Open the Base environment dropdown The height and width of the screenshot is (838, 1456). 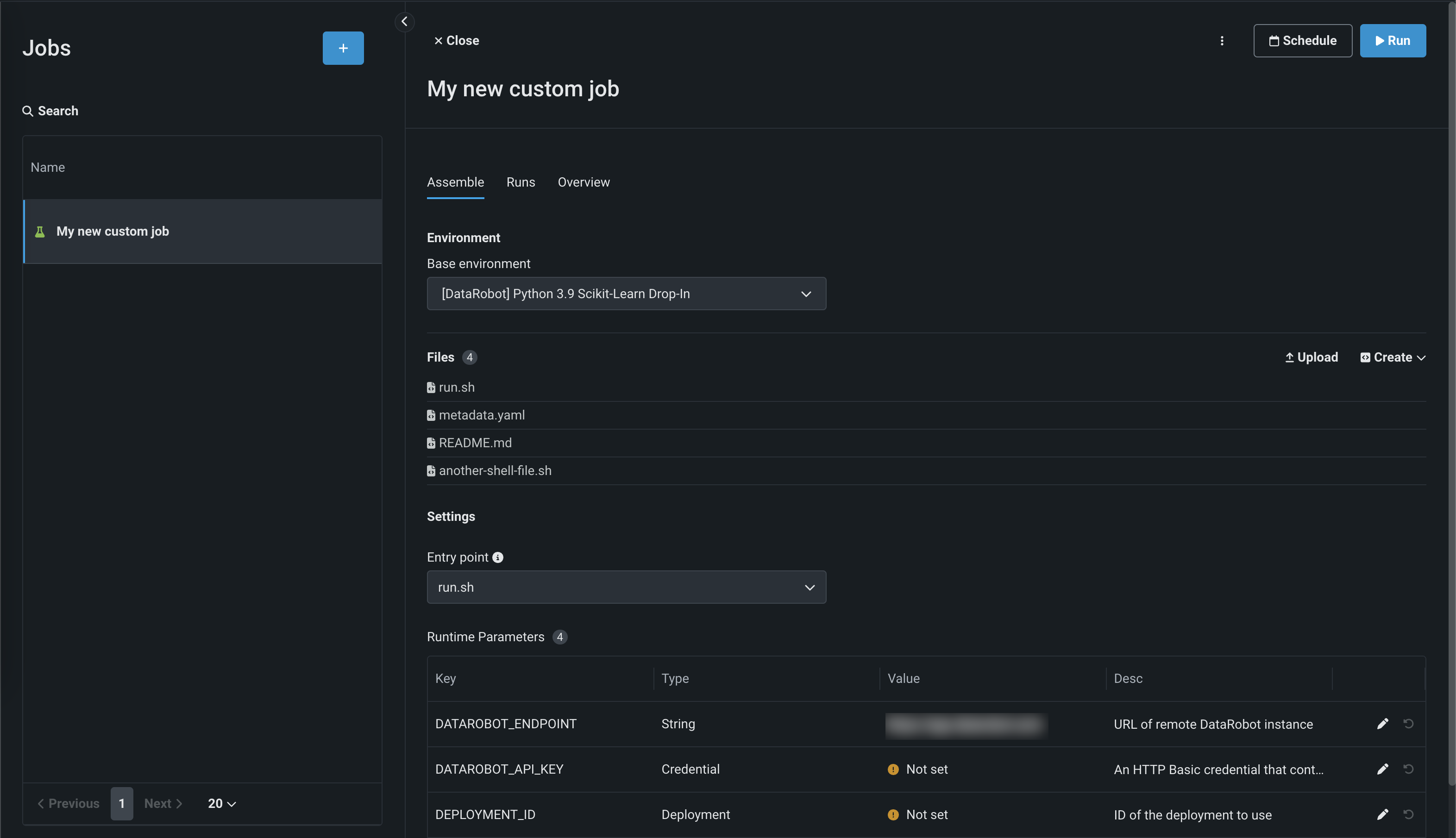tap(626, 294)
